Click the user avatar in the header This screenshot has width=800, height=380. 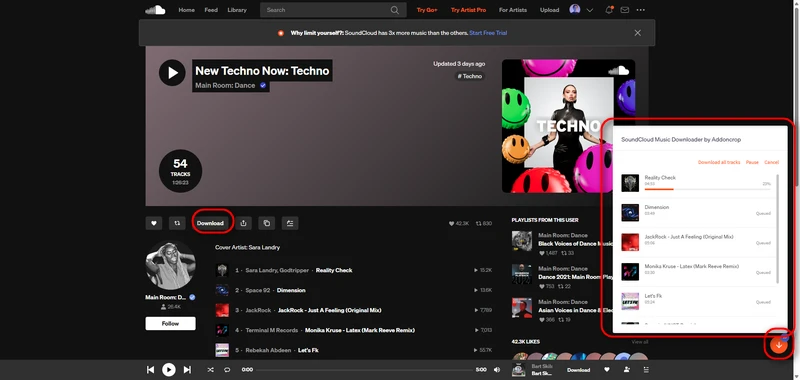(575, 10)
